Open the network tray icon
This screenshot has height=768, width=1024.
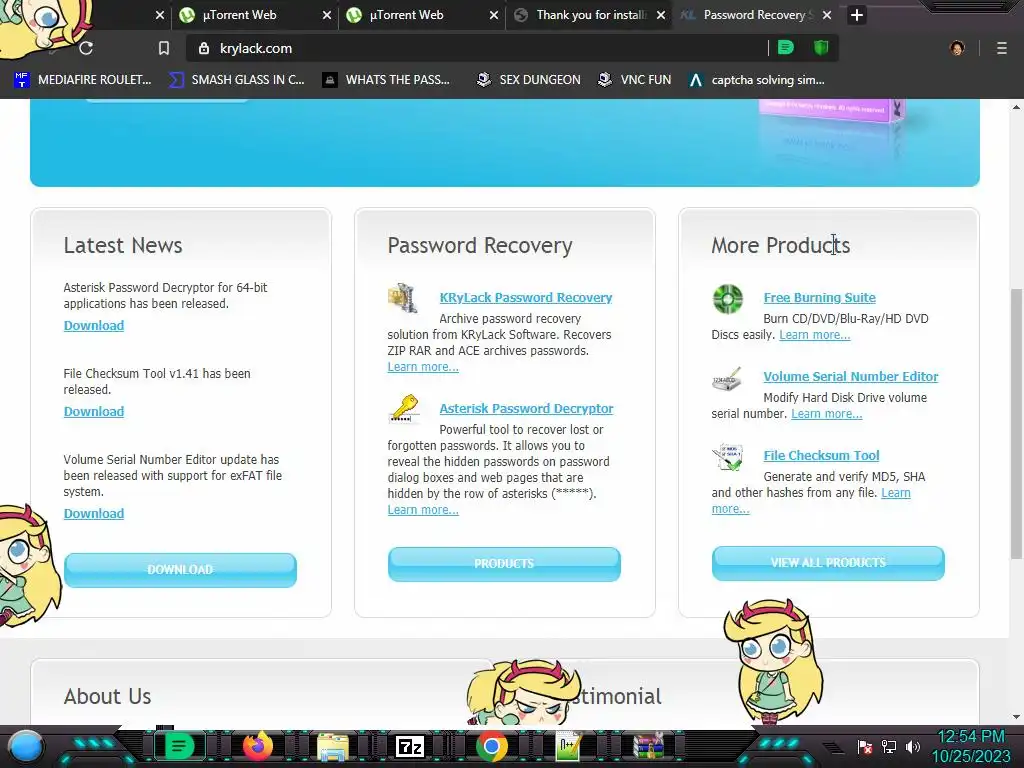pos(889,747)
